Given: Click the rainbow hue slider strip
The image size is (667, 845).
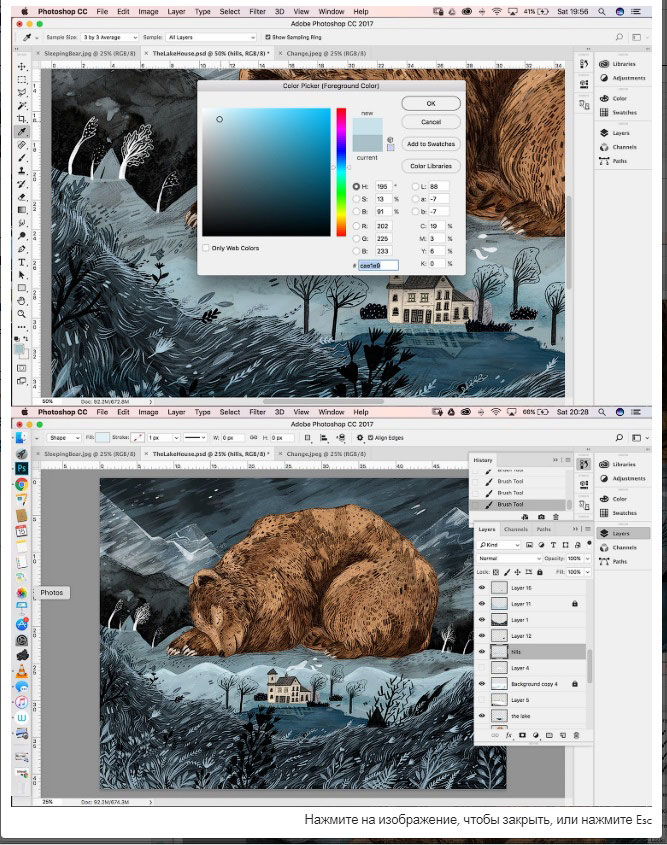Looking at the screenshot, I should pos(341,172).
